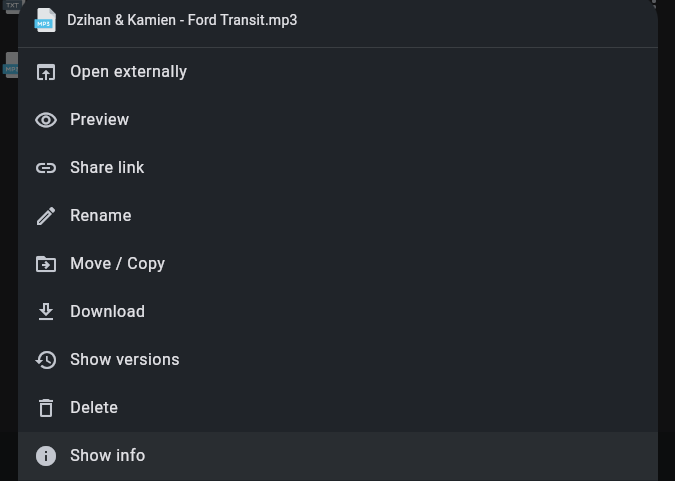Click the pencil icon for renaming
The image size is (675, 481).
click(46, 216)
